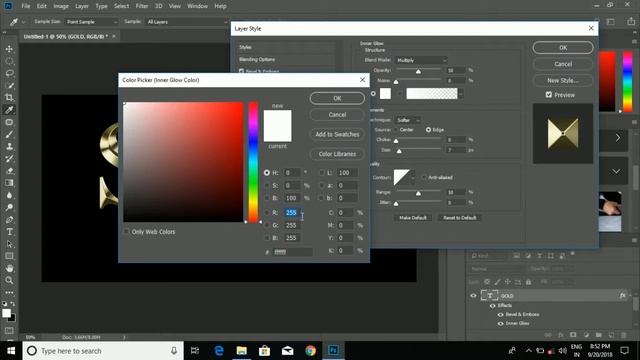The width and height of the screenshot is (640, 360).
Task: Open File Explorer from the taskbar
Action: 242,351
